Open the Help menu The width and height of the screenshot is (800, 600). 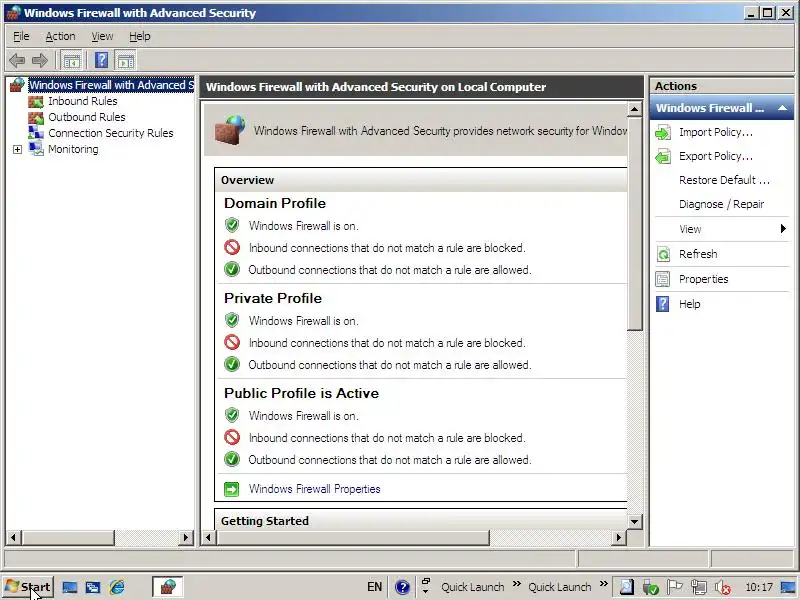pos(140,36)
